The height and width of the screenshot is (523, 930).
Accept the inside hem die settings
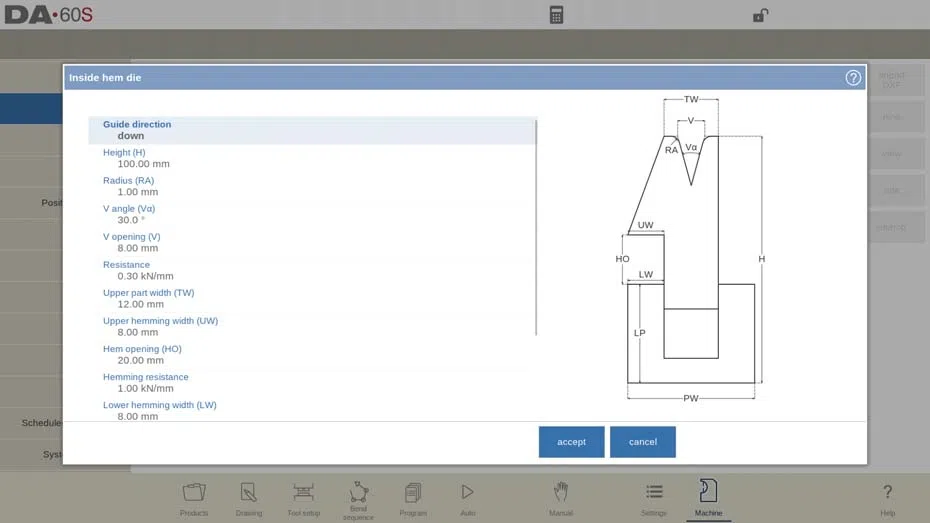pyautogui.click(x=571, y=442)
